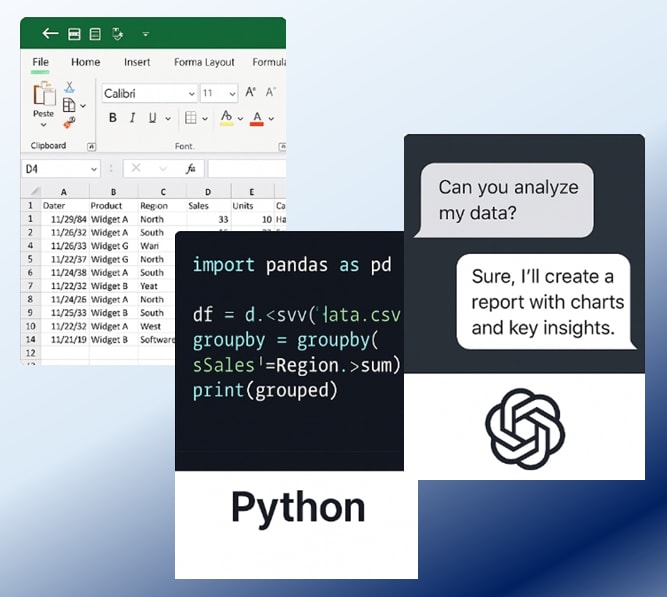Screen dimensions: 667x597
Task: Click the Select All corner triangle
Action: 35,191
